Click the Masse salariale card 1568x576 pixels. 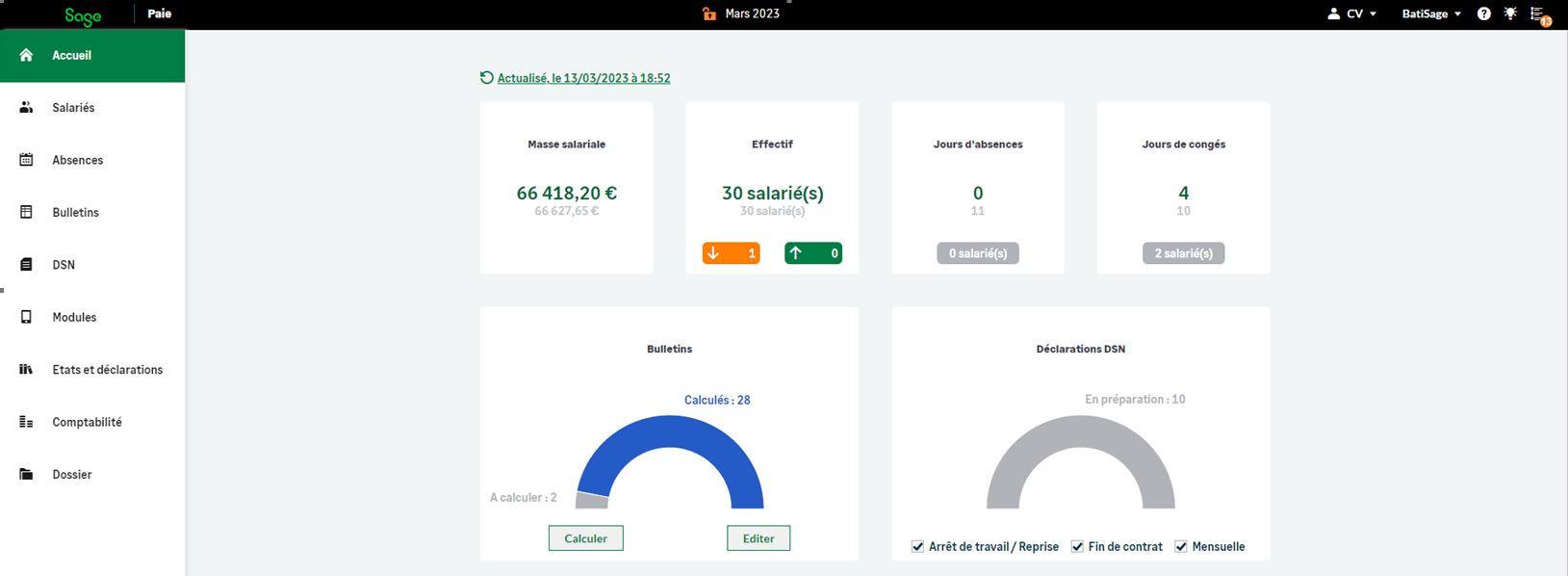pos(567,188)
